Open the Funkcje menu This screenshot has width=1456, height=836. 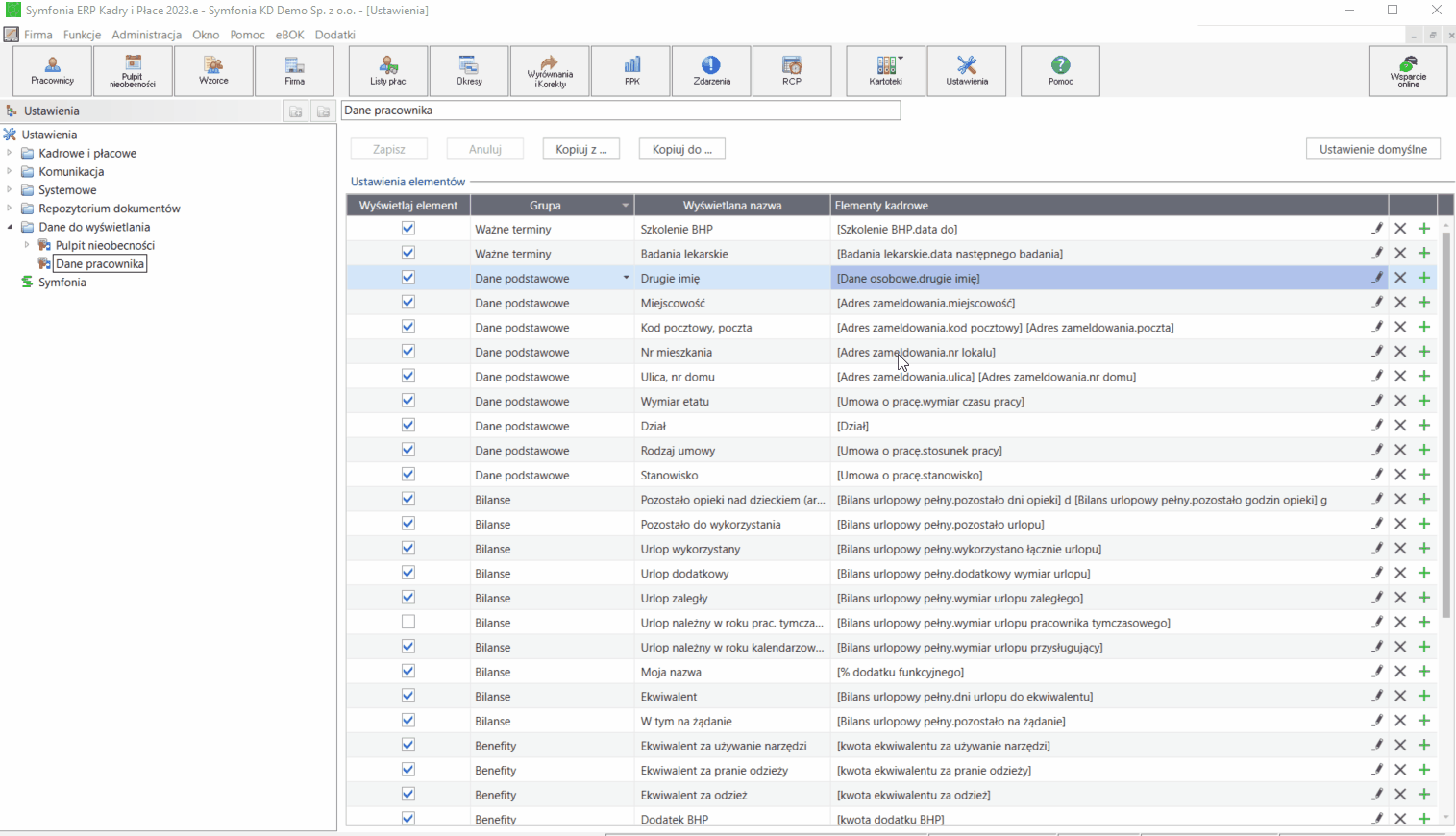tap(83, 35)
